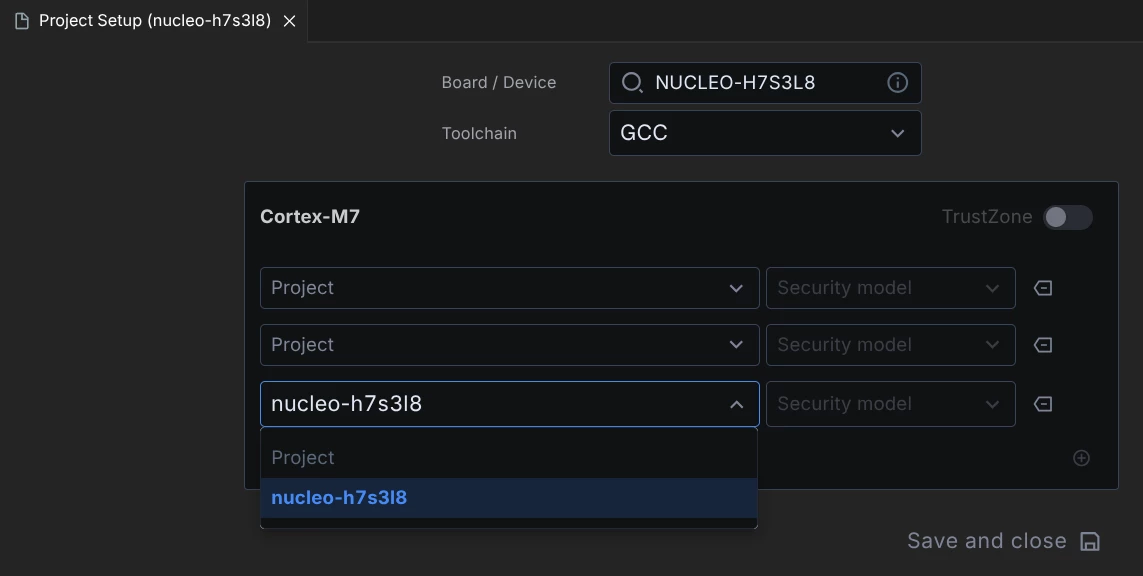Enable the TrustZone toggle

[1067, 217]
